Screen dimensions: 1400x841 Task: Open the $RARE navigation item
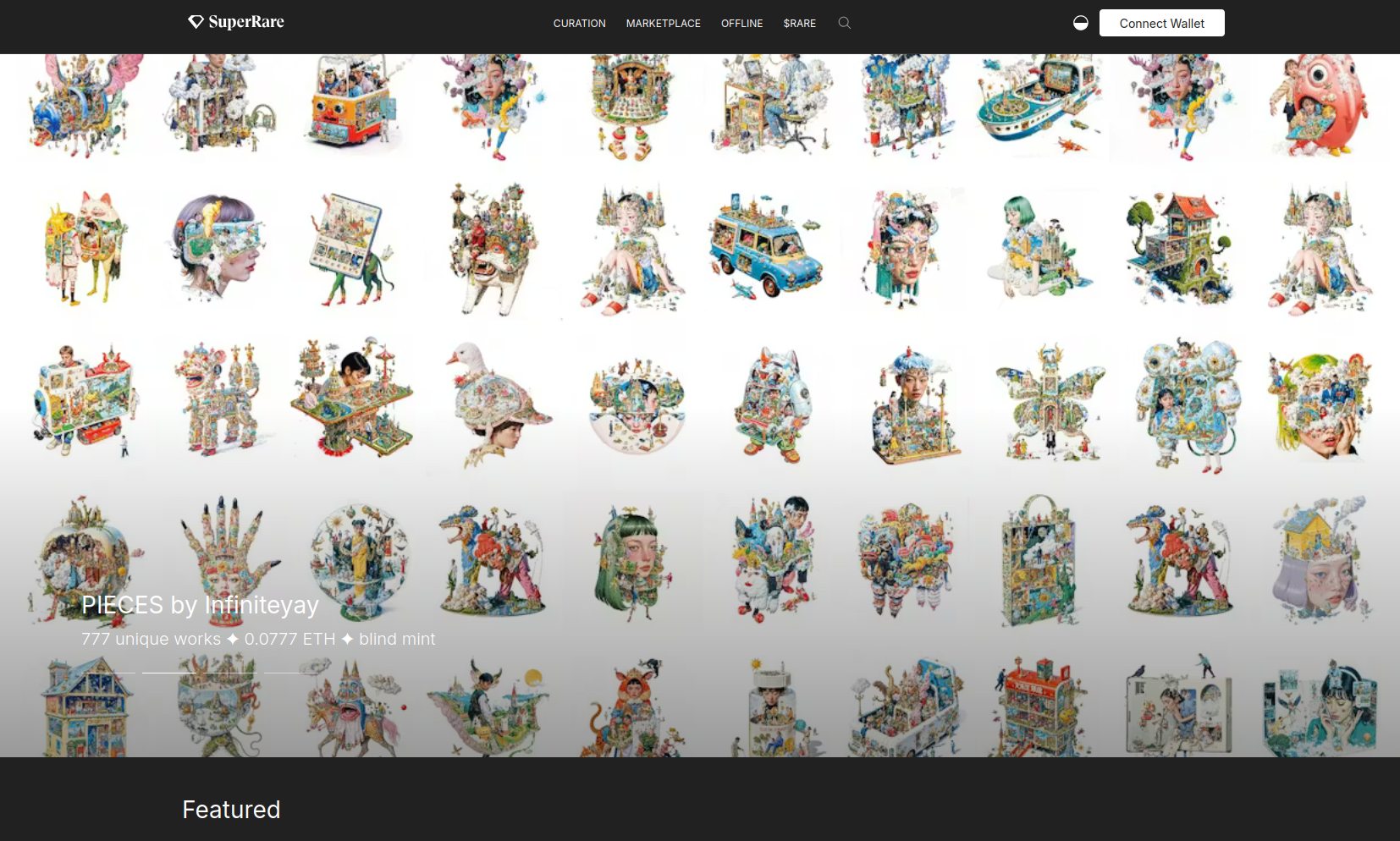pyautogui.click(x=799, y=24)
